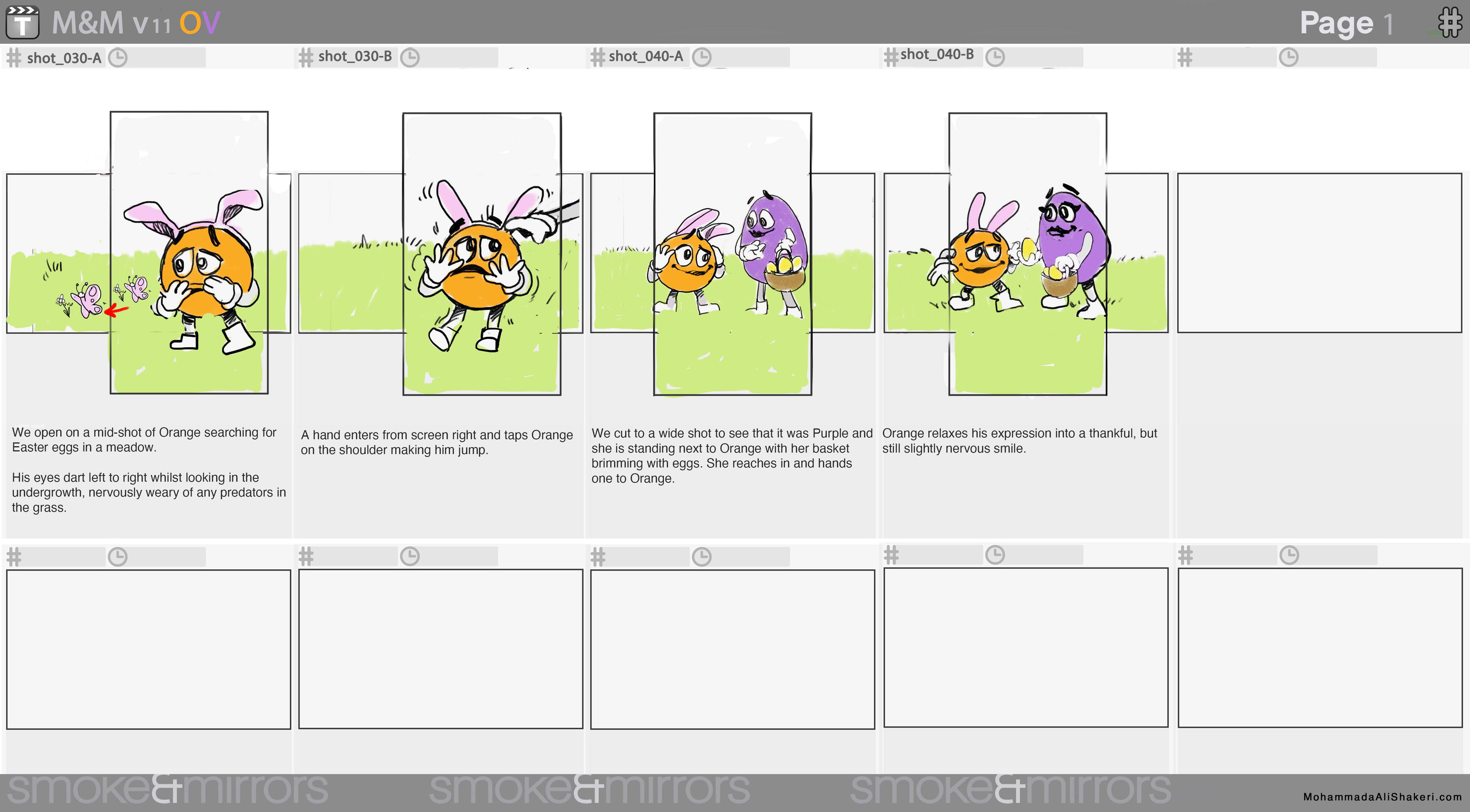This screenshot has height=812, width=1470.
Task: Click the duration field of fifth top panel
Action: click(1338, 57)
